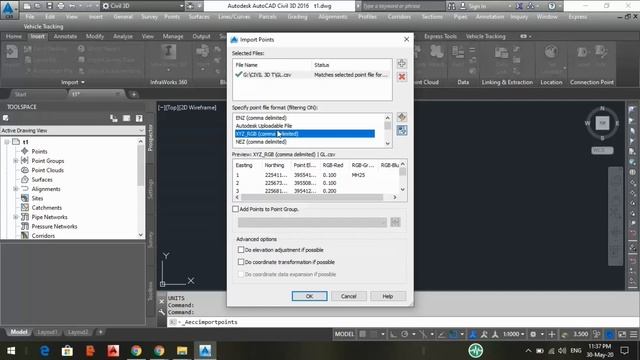
Task: Click the disabled point group picker icon
Action: click(395, 222)
